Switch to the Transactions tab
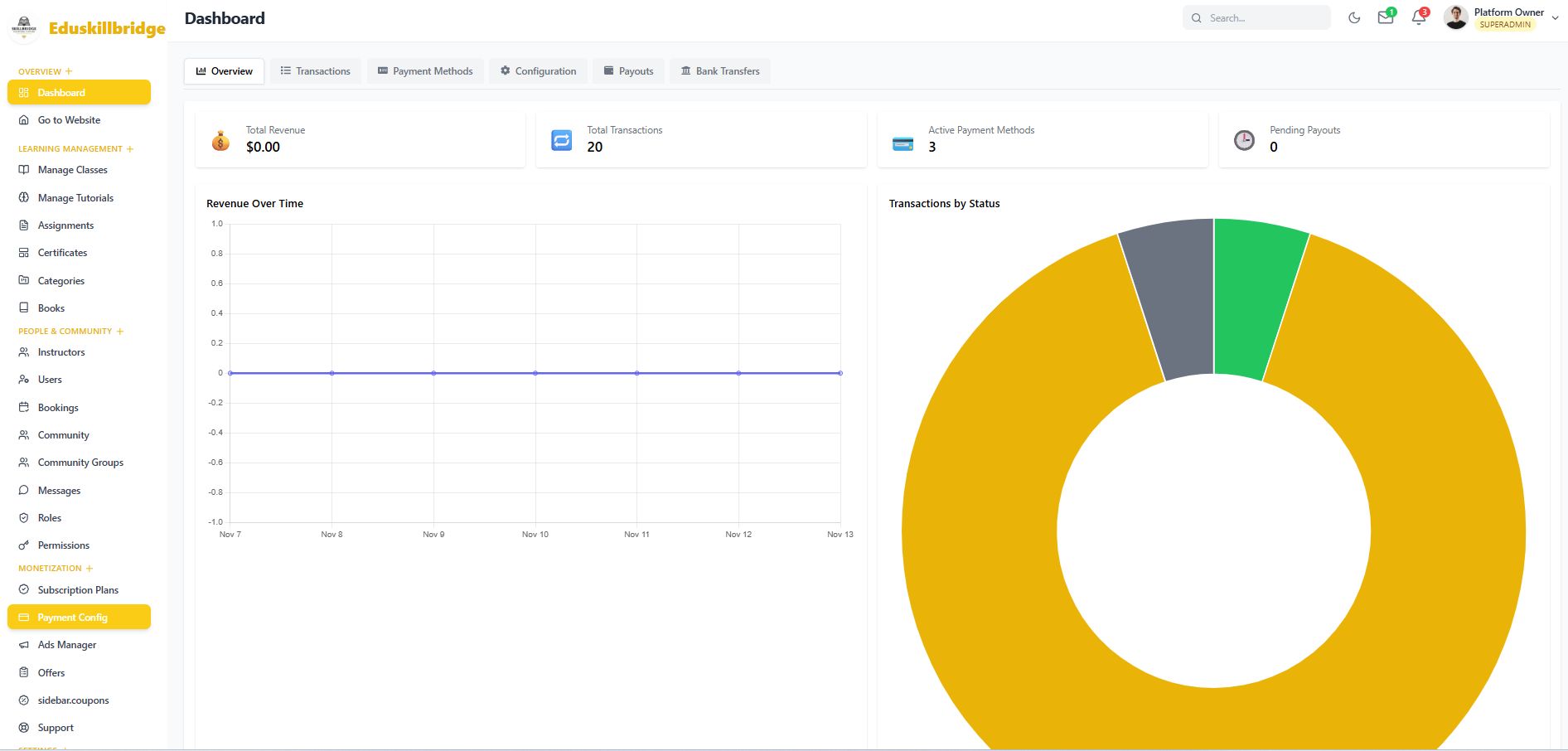1568x751 pixels. (x=315, y=71)
